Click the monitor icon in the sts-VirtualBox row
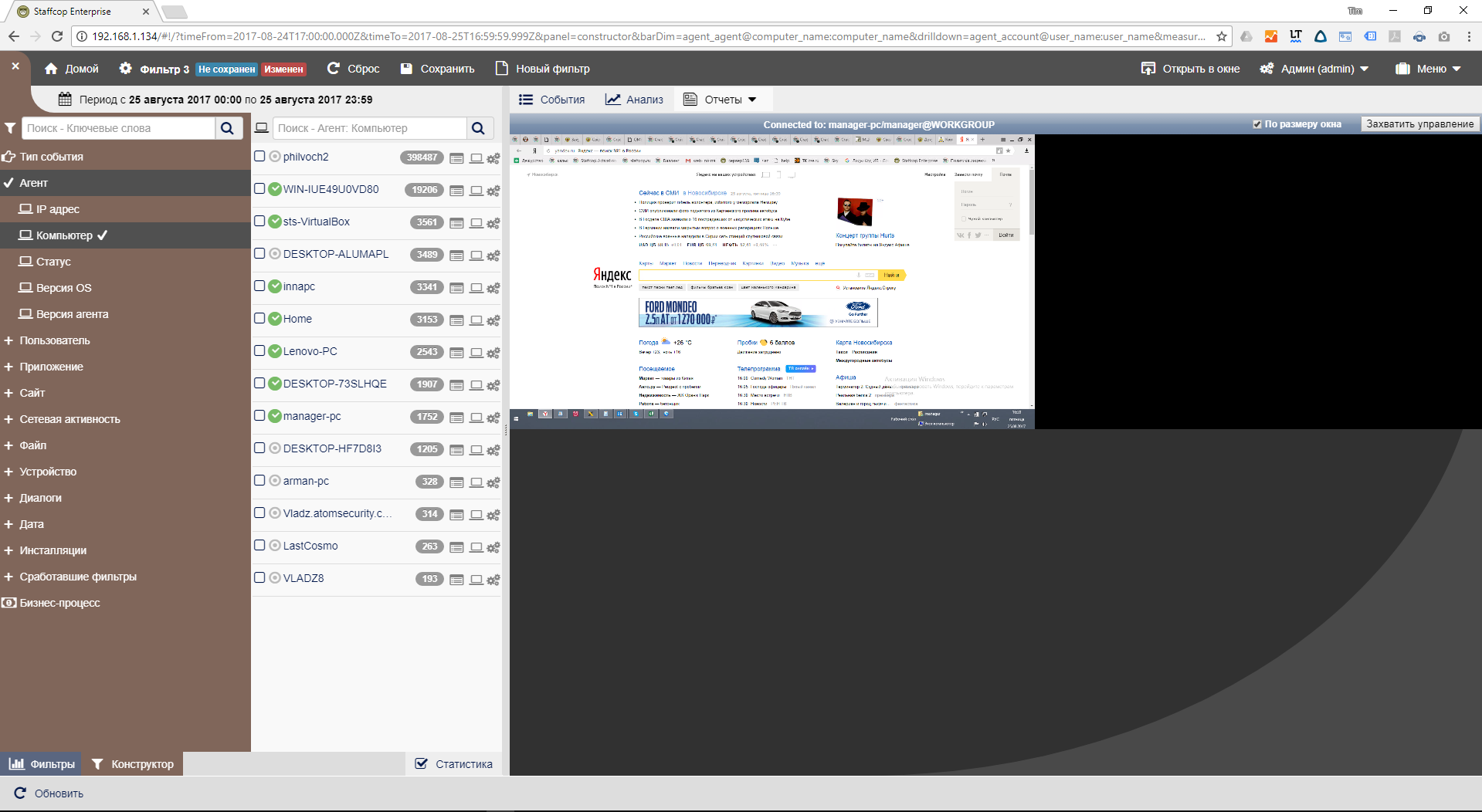 476,223
